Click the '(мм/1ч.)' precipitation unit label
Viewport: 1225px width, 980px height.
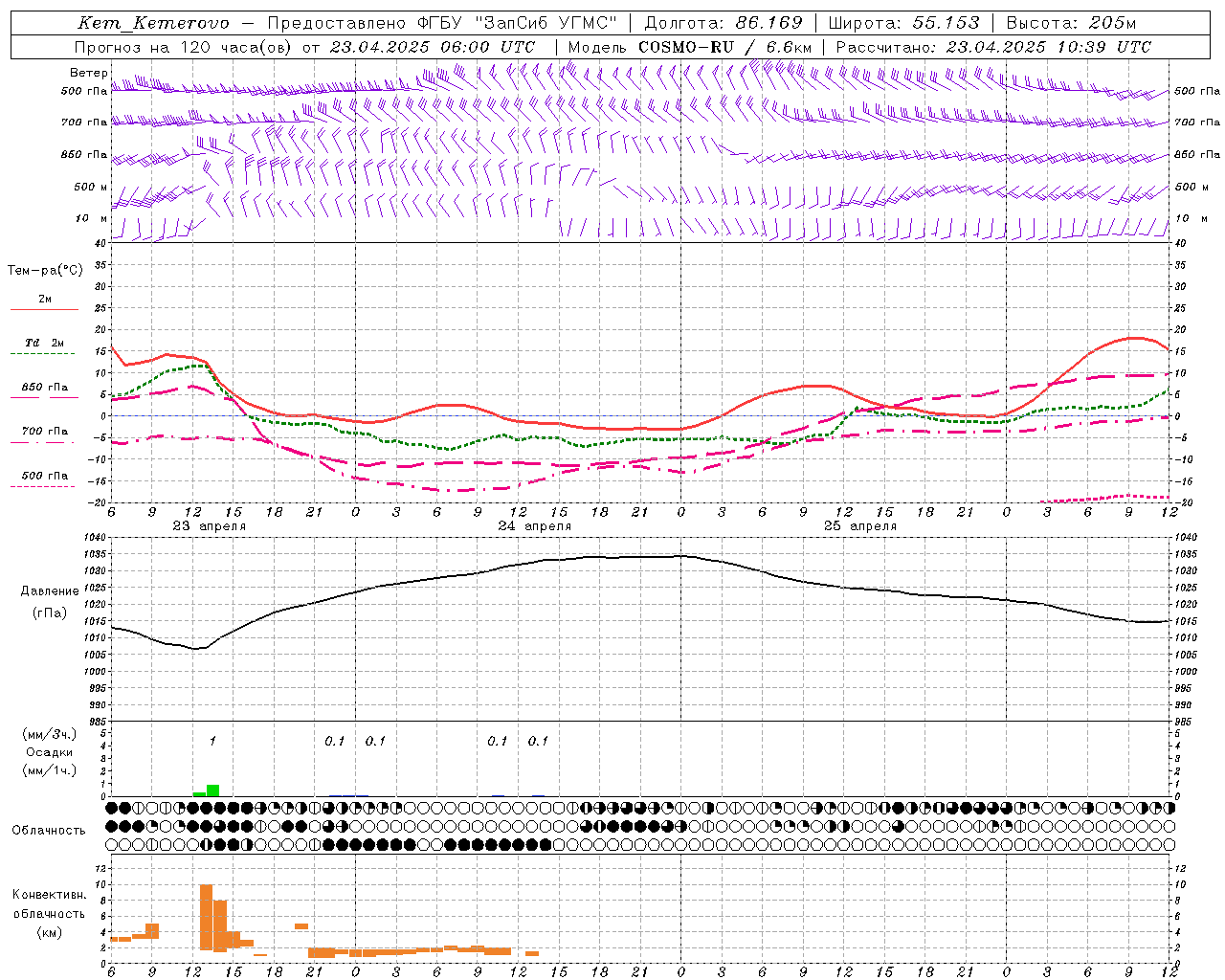(x=49, y=770)
